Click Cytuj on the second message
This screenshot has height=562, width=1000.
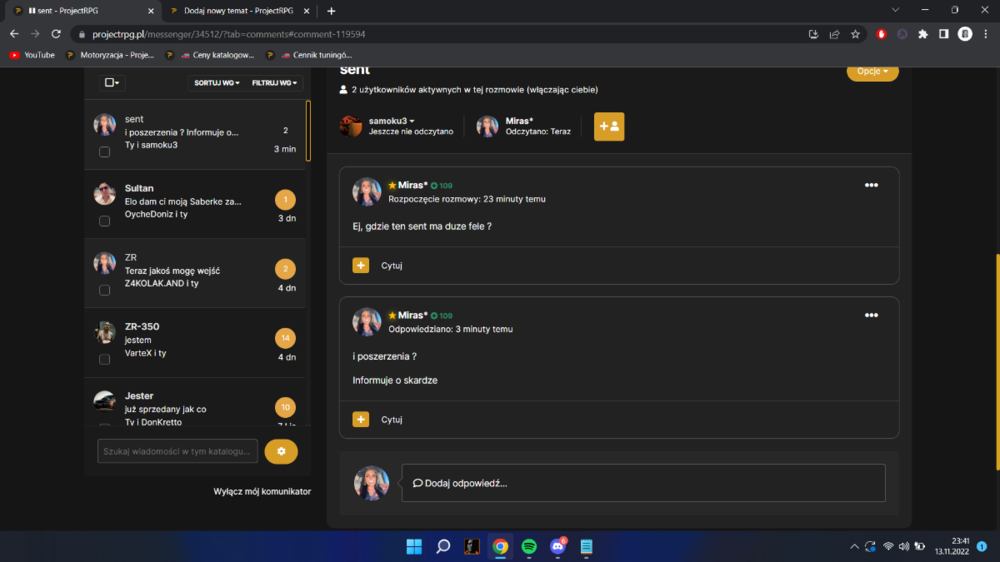[x=392, y=419]
